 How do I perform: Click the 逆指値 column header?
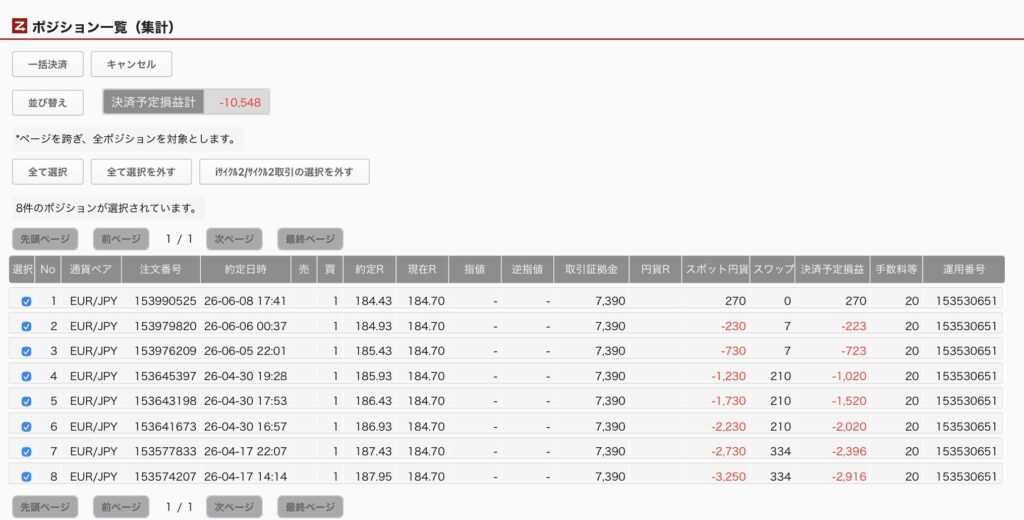(x=528, y=269)
